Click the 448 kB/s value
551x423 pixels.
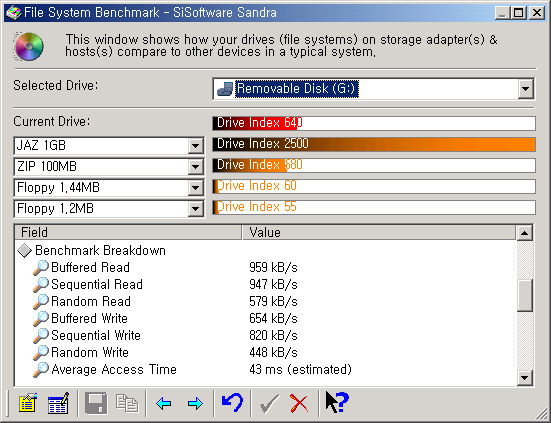pos(273,353)
